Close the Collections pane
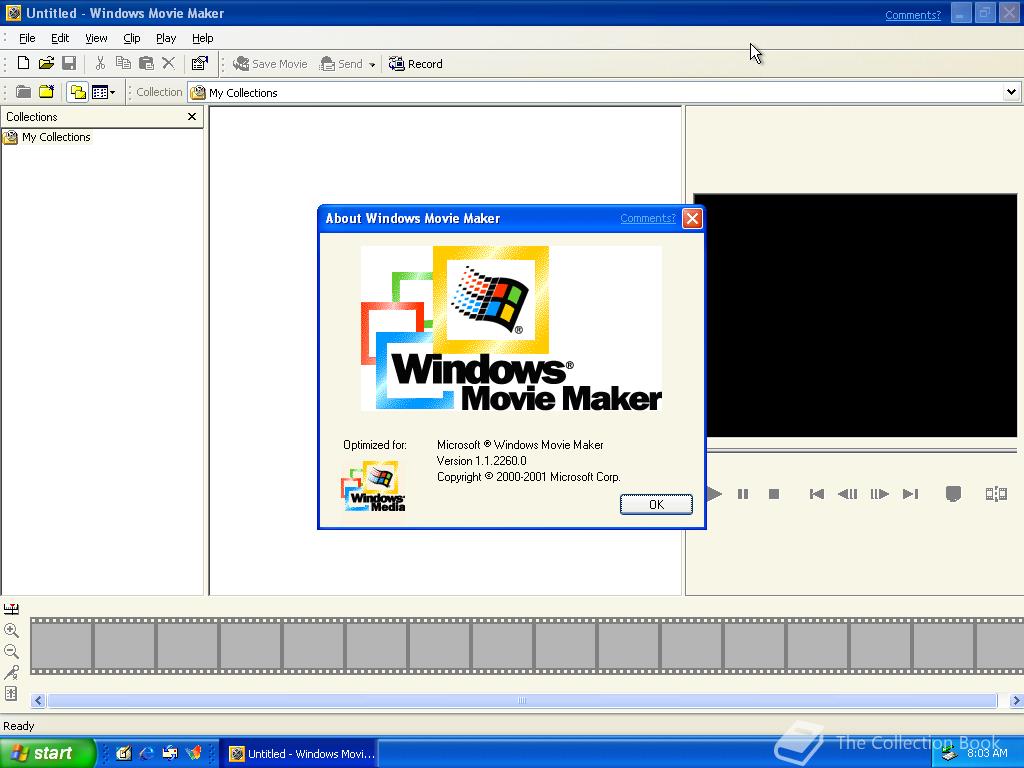This screenshot has height=768, width=1024. pos(192,116)
